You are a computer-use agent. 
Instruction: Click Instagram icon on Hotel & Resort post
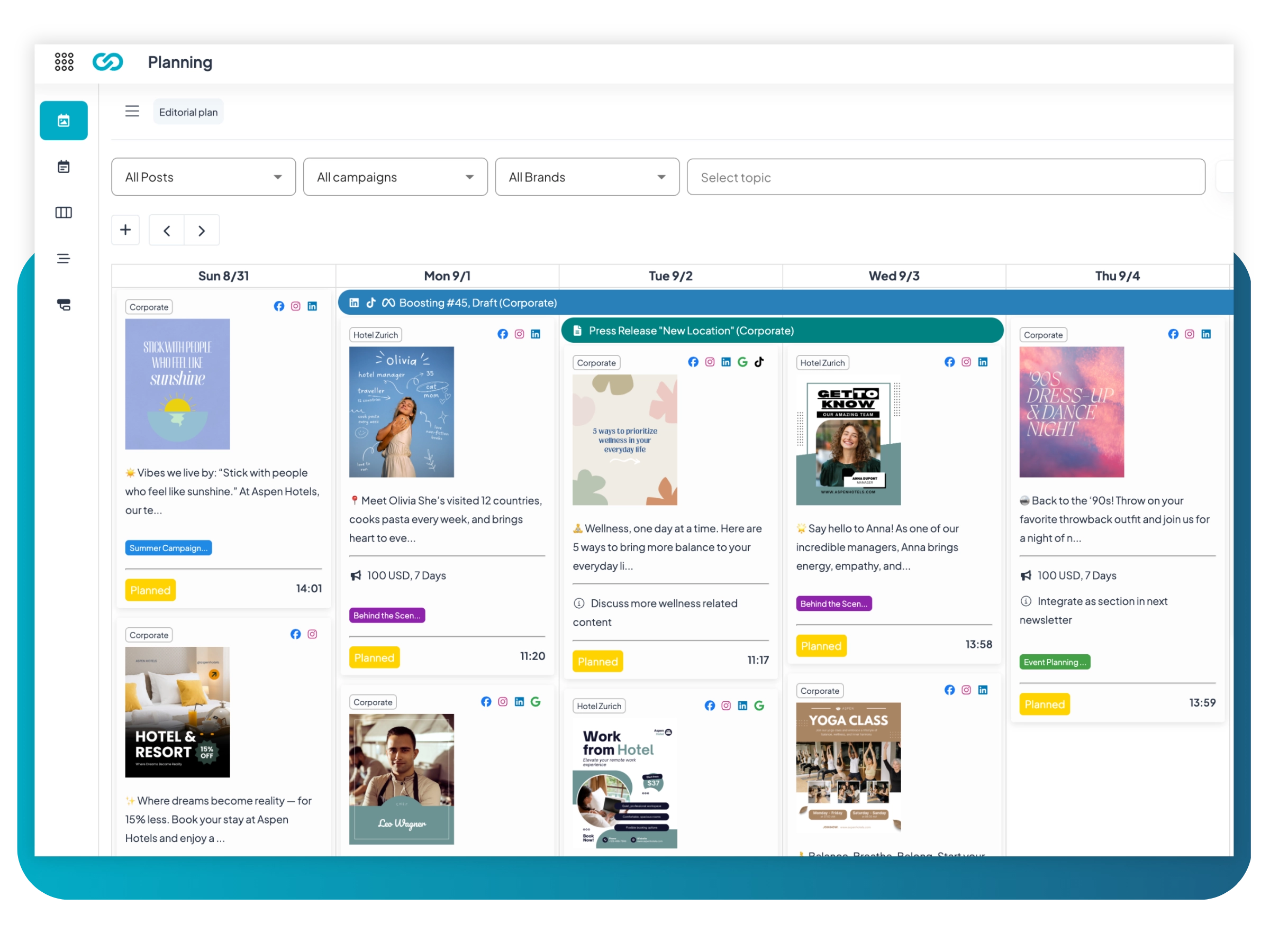[x=312, y=634]
